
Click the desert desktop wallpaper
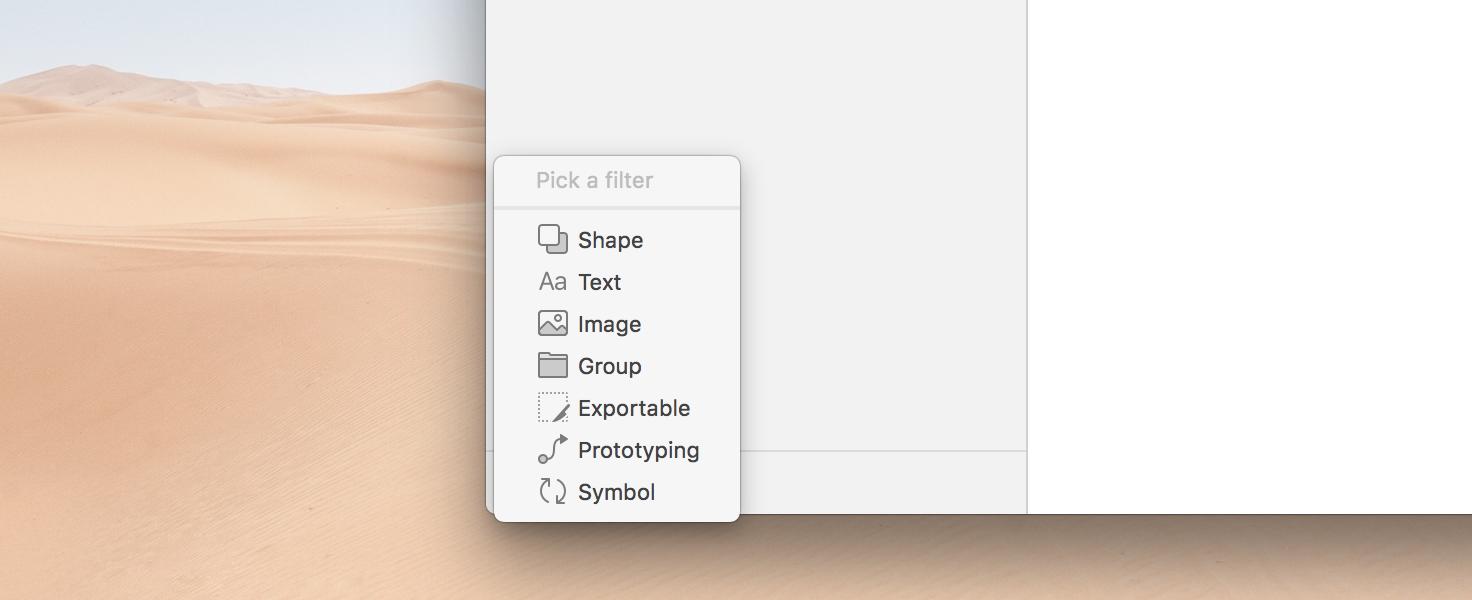[x=240, y=300]
